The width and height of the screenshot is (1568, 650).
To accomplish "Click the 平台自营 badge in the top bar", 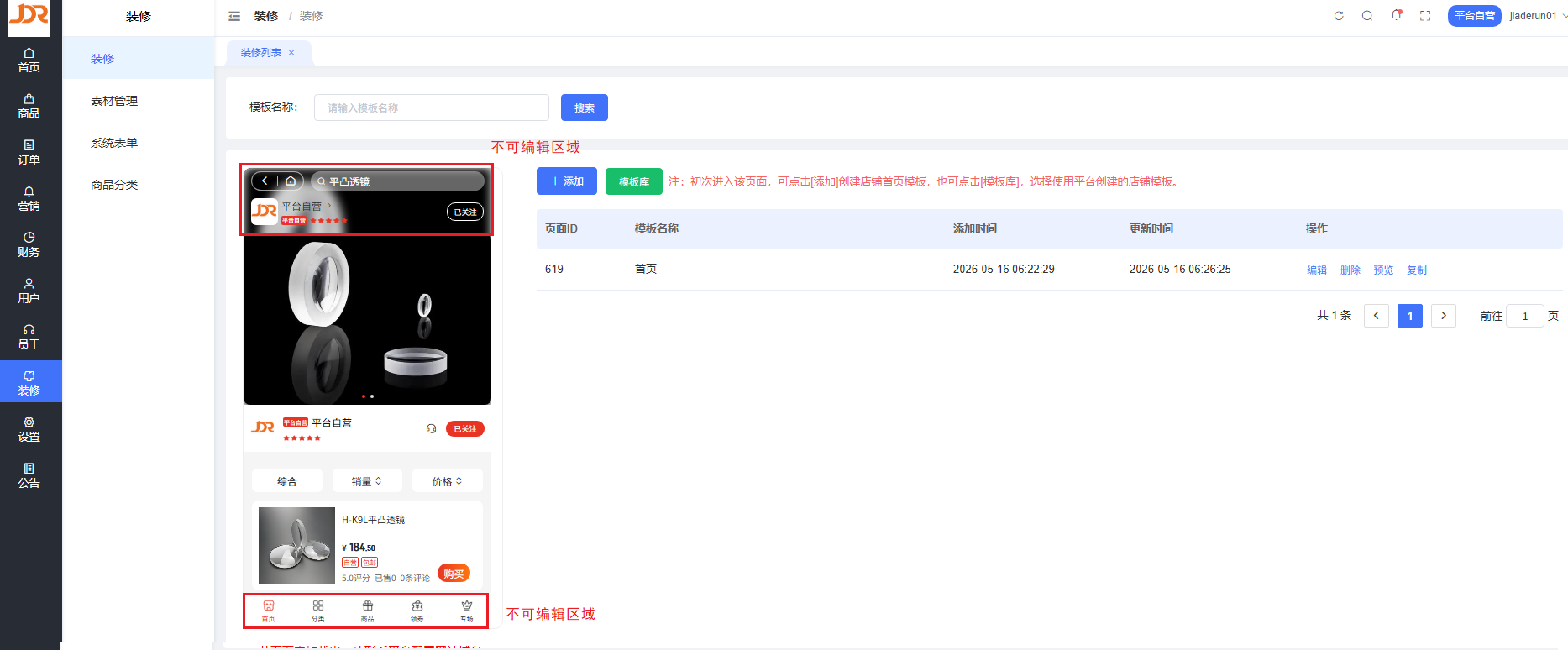I will pyautogui.click(x=1475, y=16).
